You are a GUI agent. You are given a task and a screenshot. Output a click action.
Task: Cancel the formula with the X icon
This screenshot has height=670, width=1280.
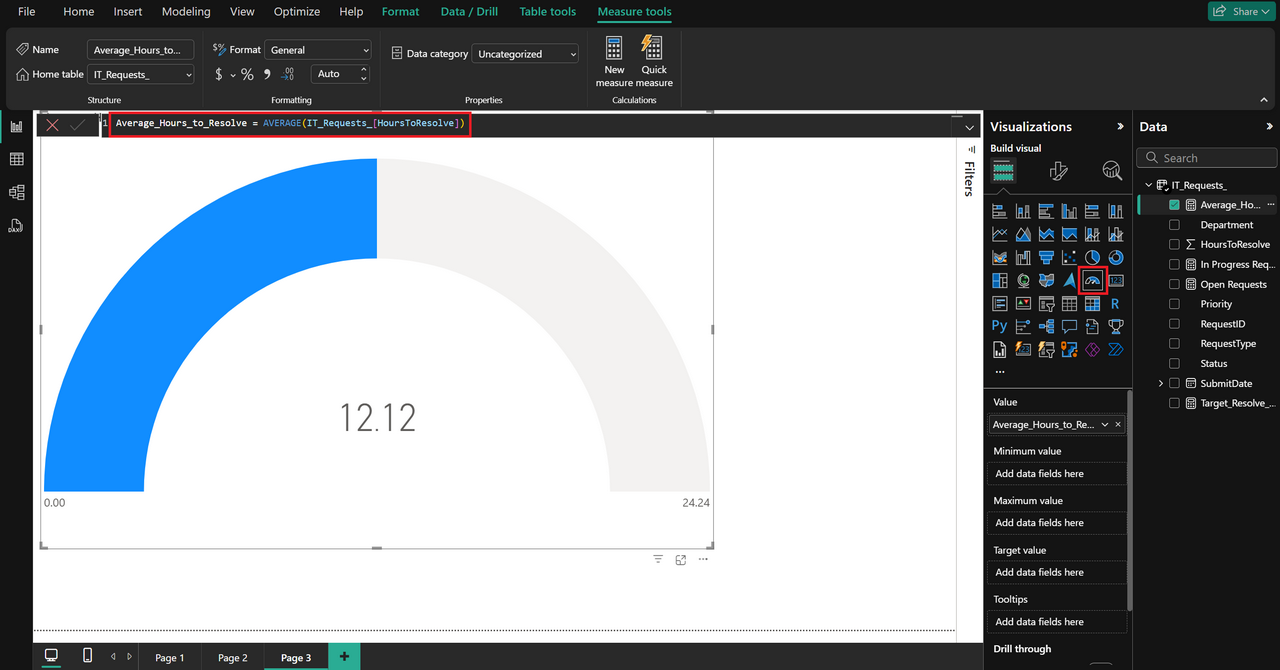(x=53, y=125)
